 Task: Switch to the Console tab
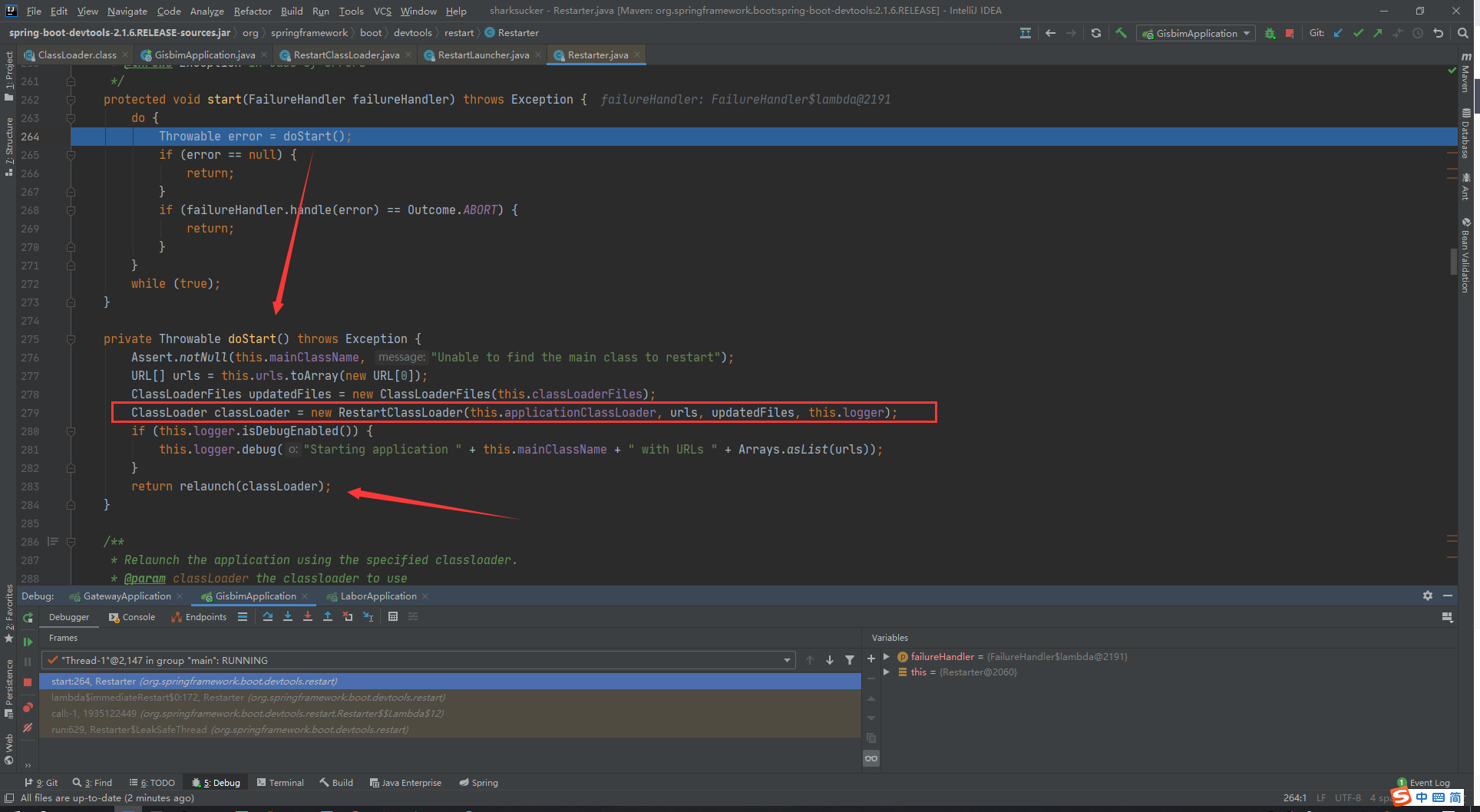pyautogui.click(x=138, y=616)
